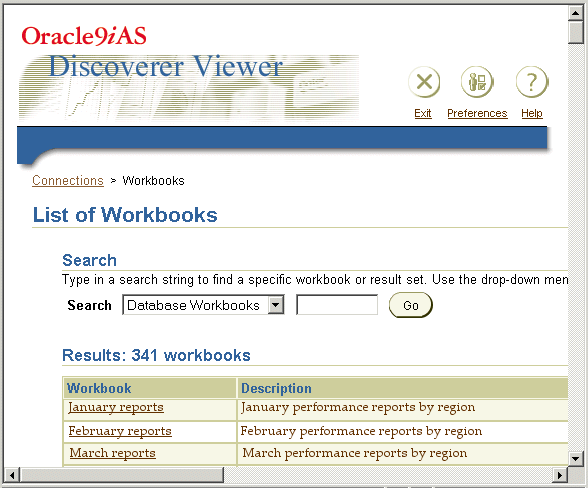
Task: Click the horizontal scrollbar thumb
Action: coord(122,475)
